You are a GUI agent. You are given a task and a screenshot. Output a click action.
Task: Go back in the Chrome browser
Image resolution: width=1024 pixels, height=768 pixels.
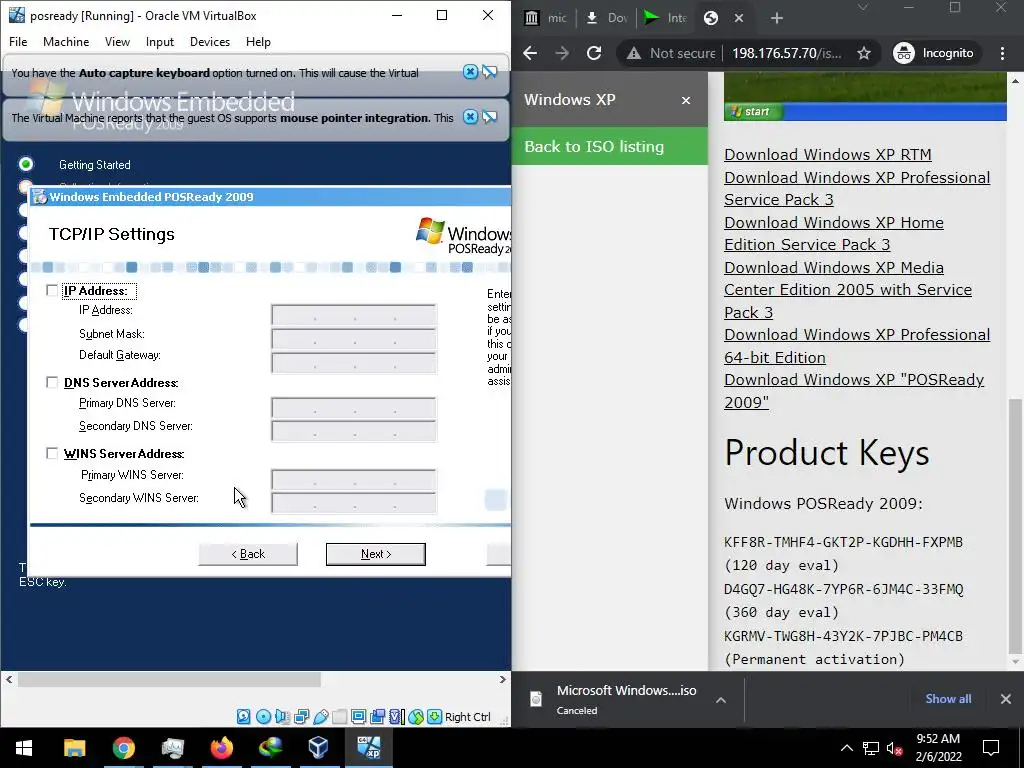pos(530,53)
